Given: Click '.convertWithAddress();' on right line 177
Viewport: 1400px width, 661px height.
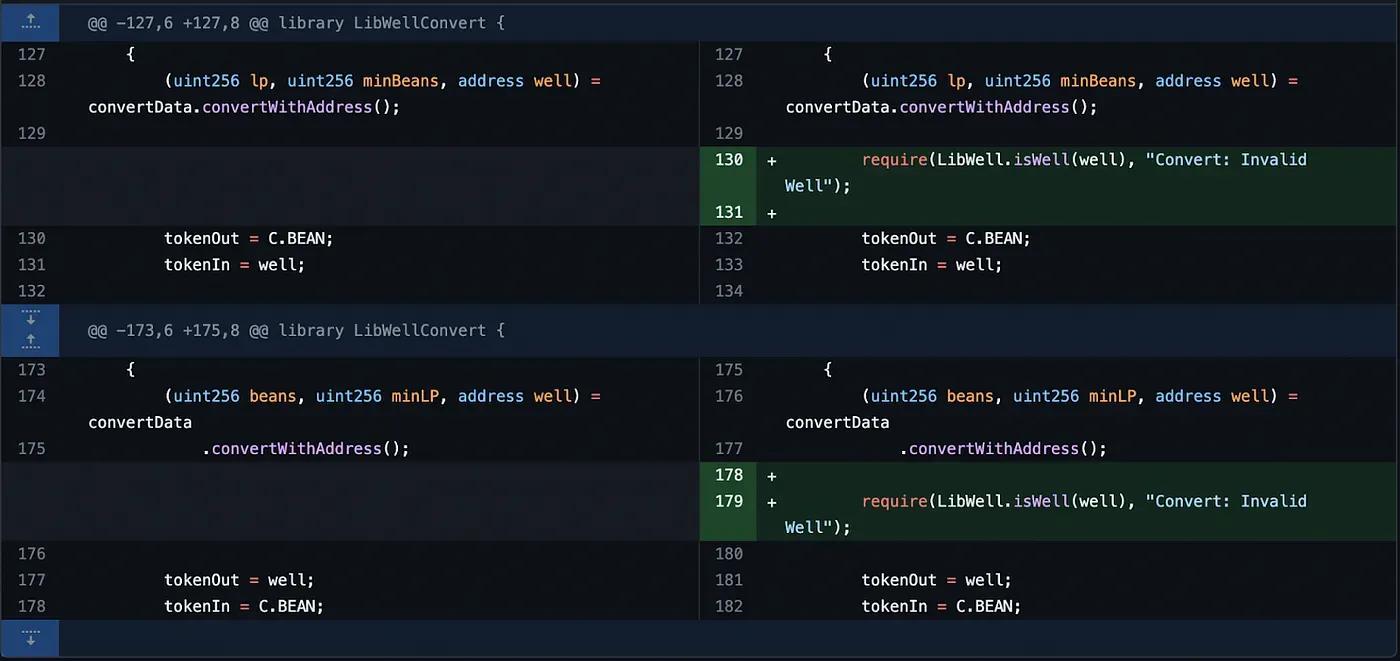Looking at the screenshot, I should click(x=1003, y=449).
